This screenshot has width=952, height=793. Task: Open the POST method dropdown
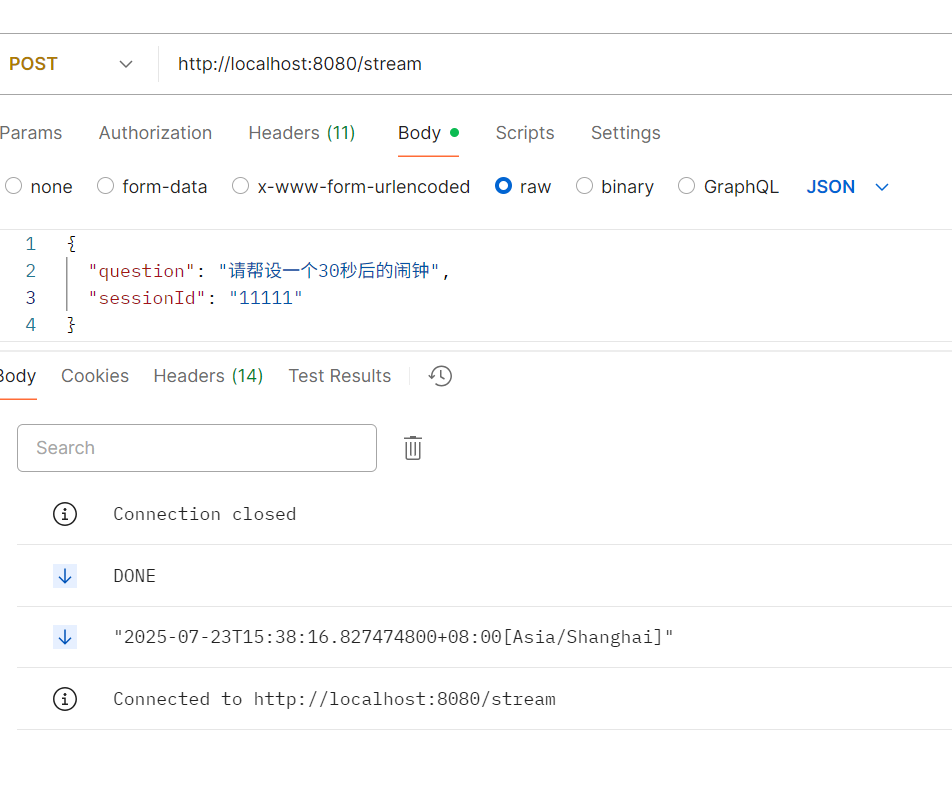(x=70, y=64)
